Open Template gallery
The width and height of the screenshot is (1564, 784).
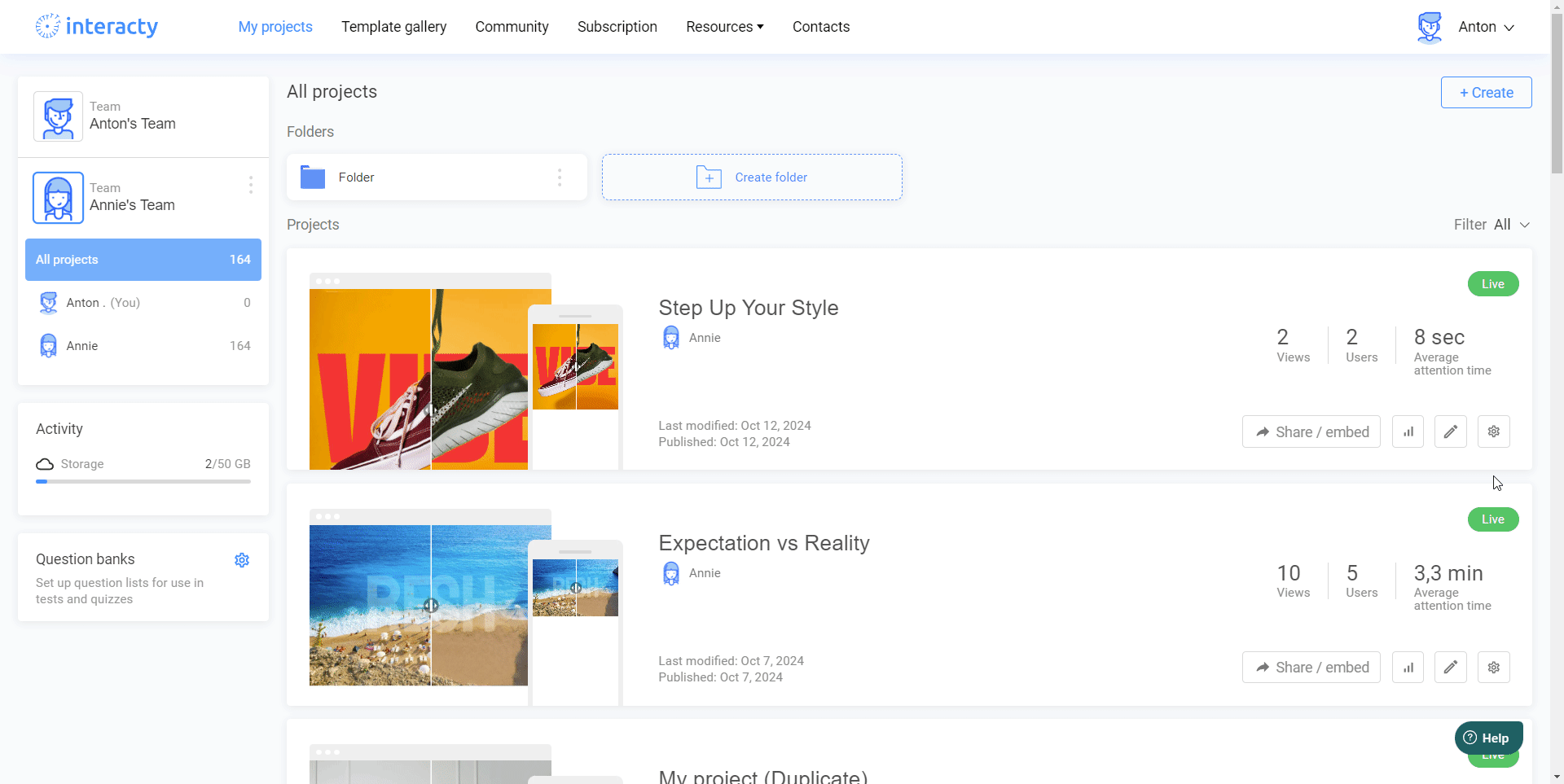point(394,27)
